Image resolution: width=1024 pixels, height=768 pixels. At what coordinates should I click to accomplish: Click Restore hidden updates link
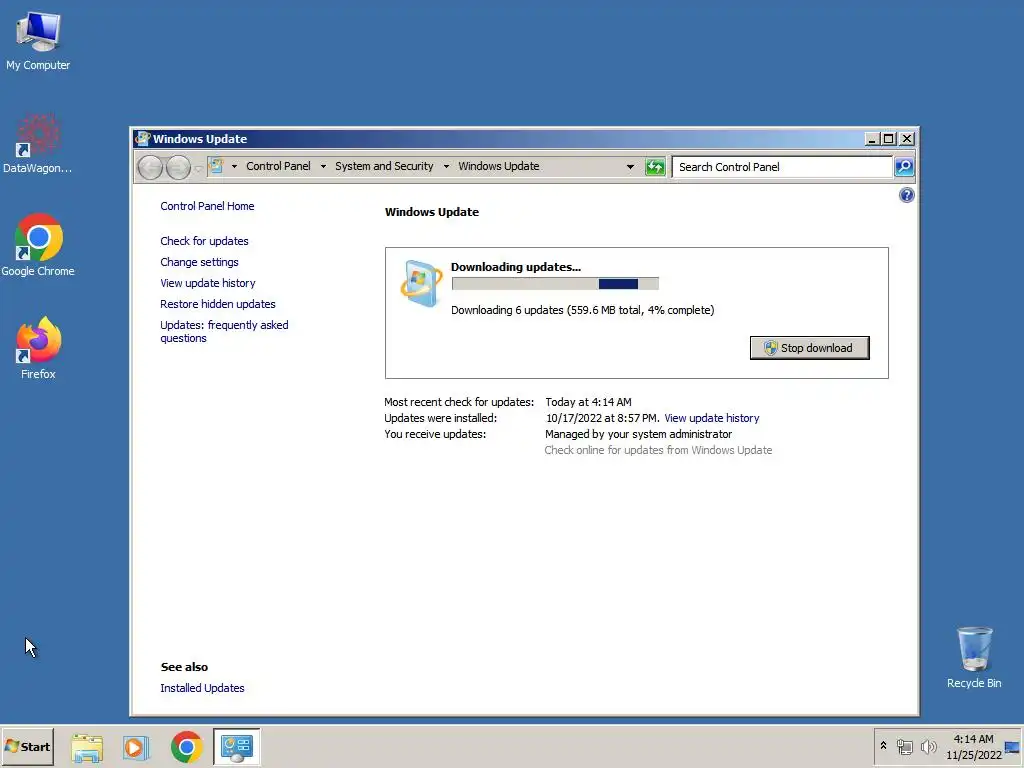click(217, 304)
